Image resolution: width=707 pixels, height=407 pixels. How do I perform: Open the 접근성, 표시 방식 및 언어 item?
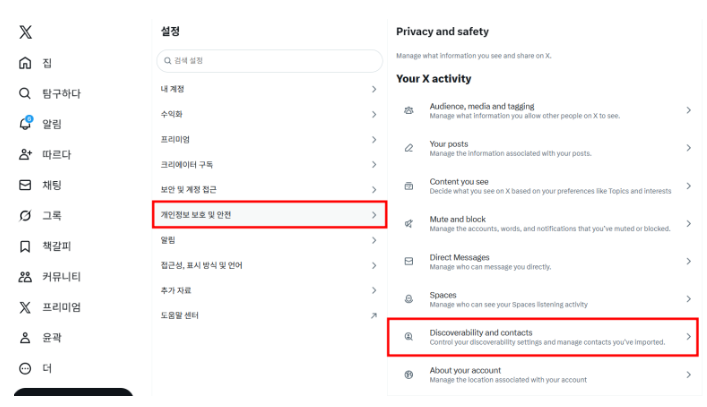pyautogui.click(x=269, y=265)
